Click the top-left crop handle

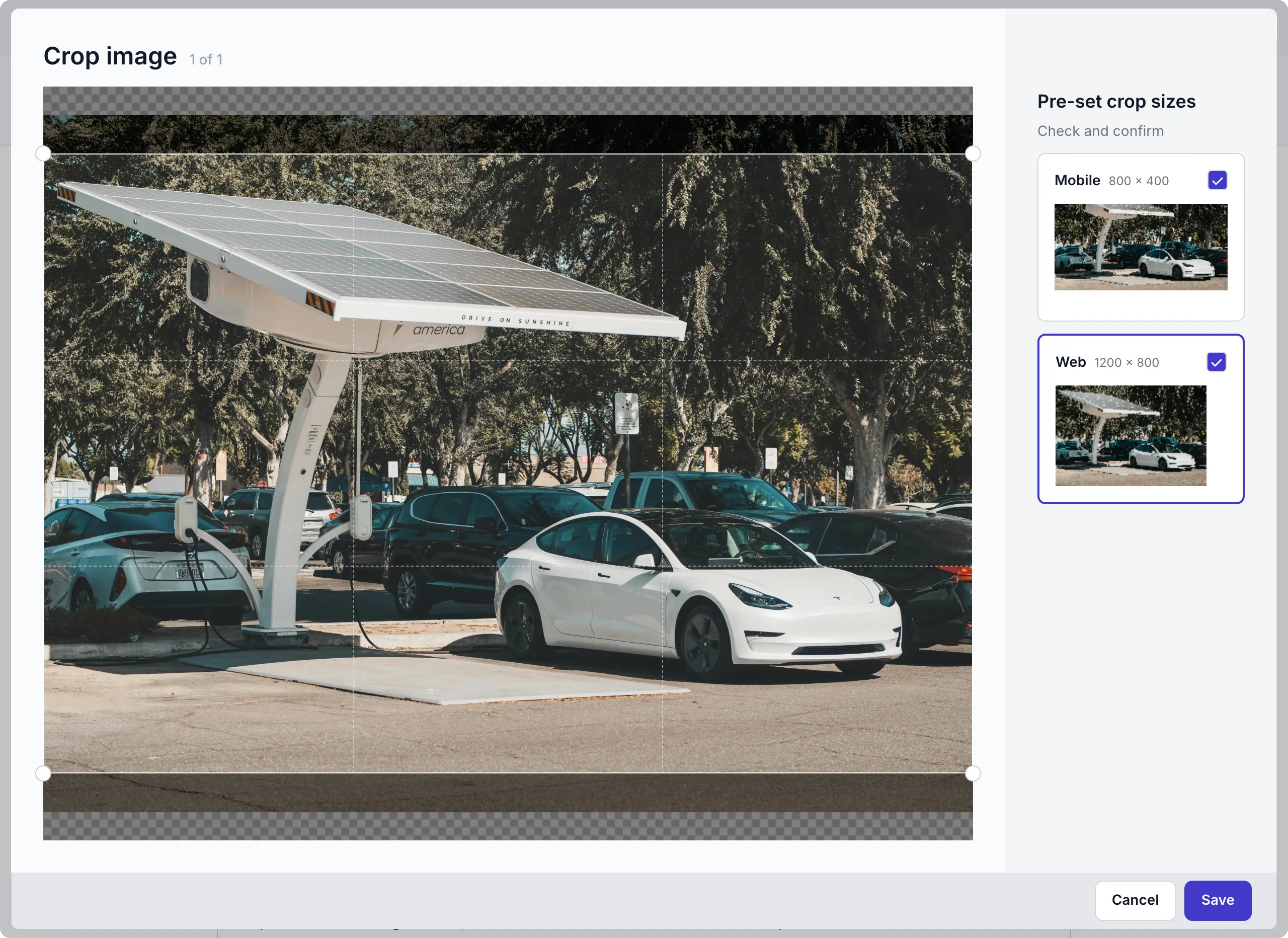(43, 153)
